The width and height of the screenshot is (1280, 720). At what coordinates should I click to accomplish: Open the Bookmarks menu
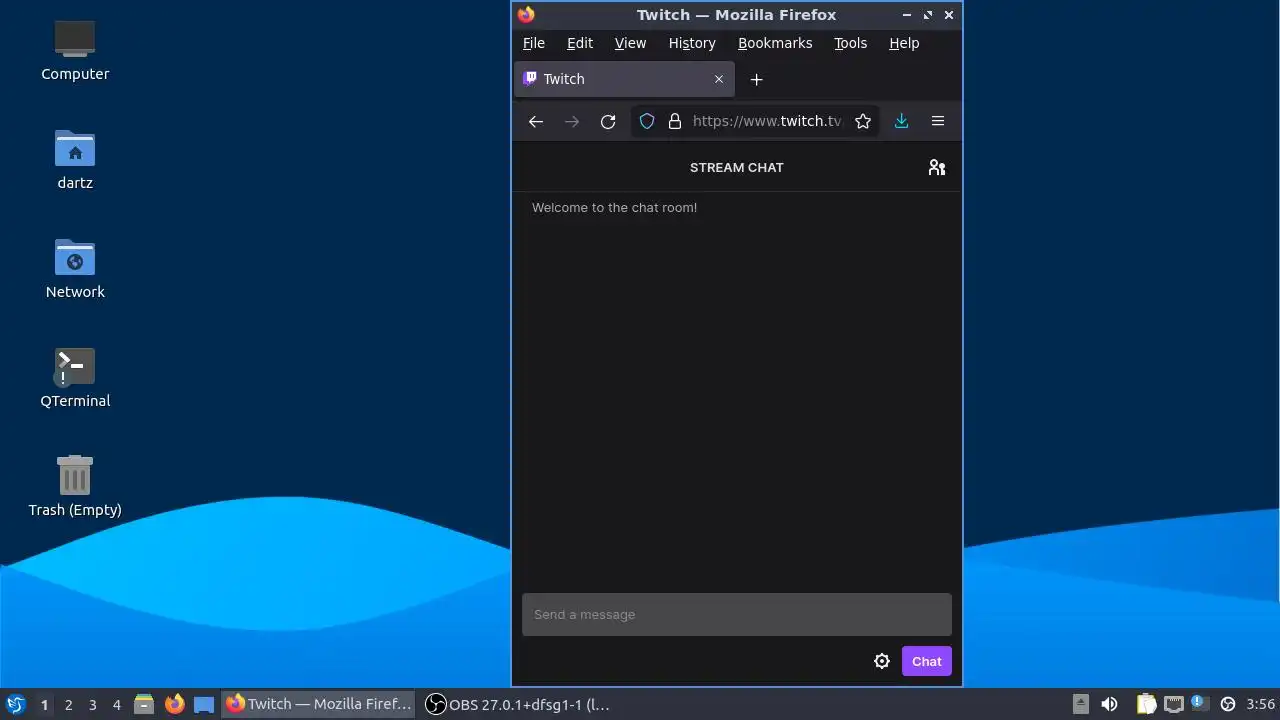(x=775, y=43)
